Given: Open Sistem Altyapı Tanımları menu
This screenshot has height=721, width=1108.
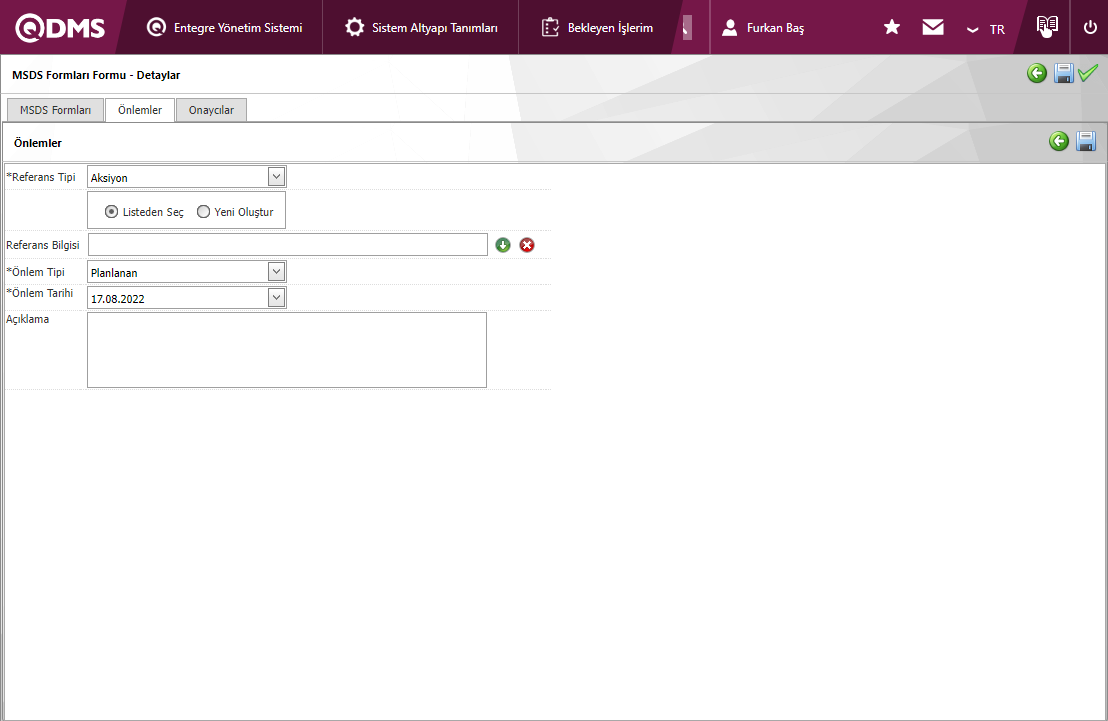Looking at the screenshot, I should (x=421, y=28).
